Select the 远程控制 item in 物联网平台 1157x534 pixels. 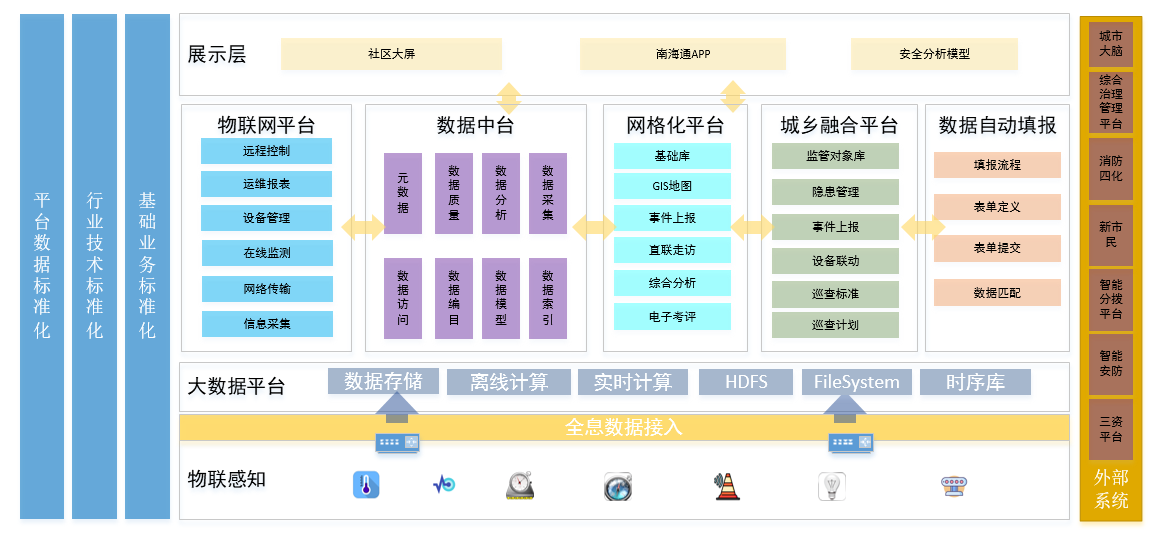click(266, 151)
